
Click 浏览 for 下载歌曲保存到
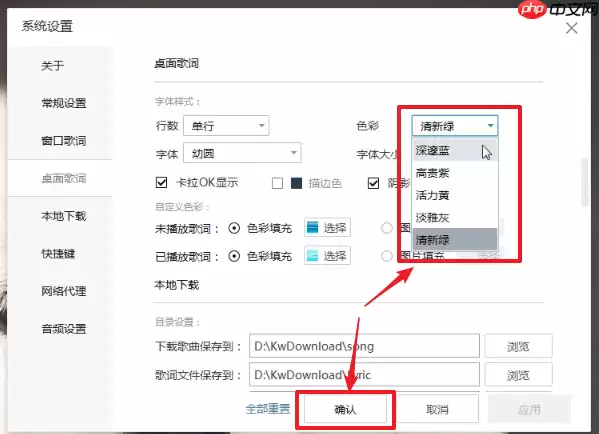[518, 346]
